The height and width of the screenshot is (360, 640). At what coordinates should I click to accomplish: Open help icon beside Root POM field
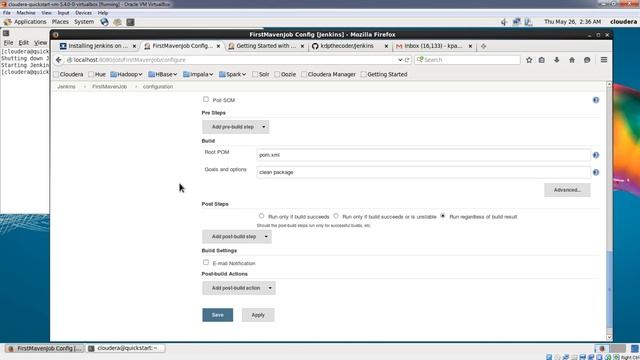coord(596,155)
